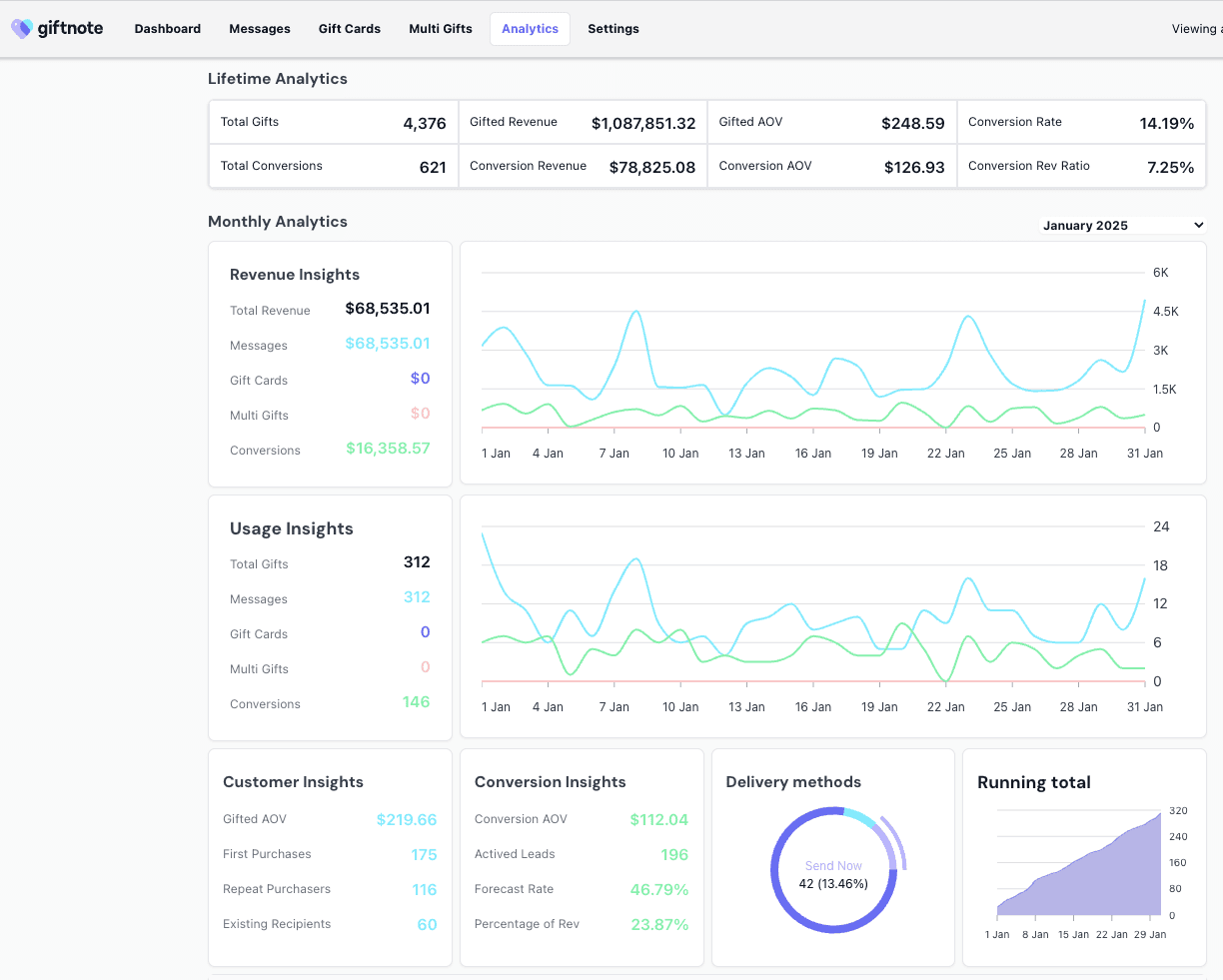This screenshot has height=980, width=1223.
Task: Click the light purple outer donut arc
Action: pyautogui.click(x=895, y=842)
